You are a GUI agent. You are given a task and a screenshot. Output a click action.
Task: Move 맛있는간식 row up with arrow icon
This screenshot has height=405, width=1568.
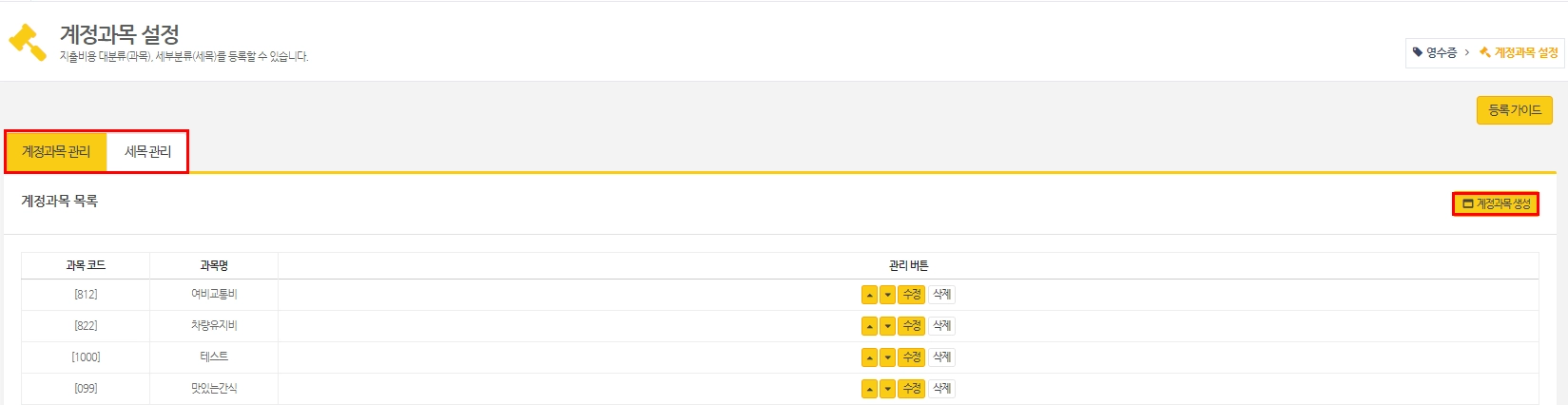tap(869, 389)
